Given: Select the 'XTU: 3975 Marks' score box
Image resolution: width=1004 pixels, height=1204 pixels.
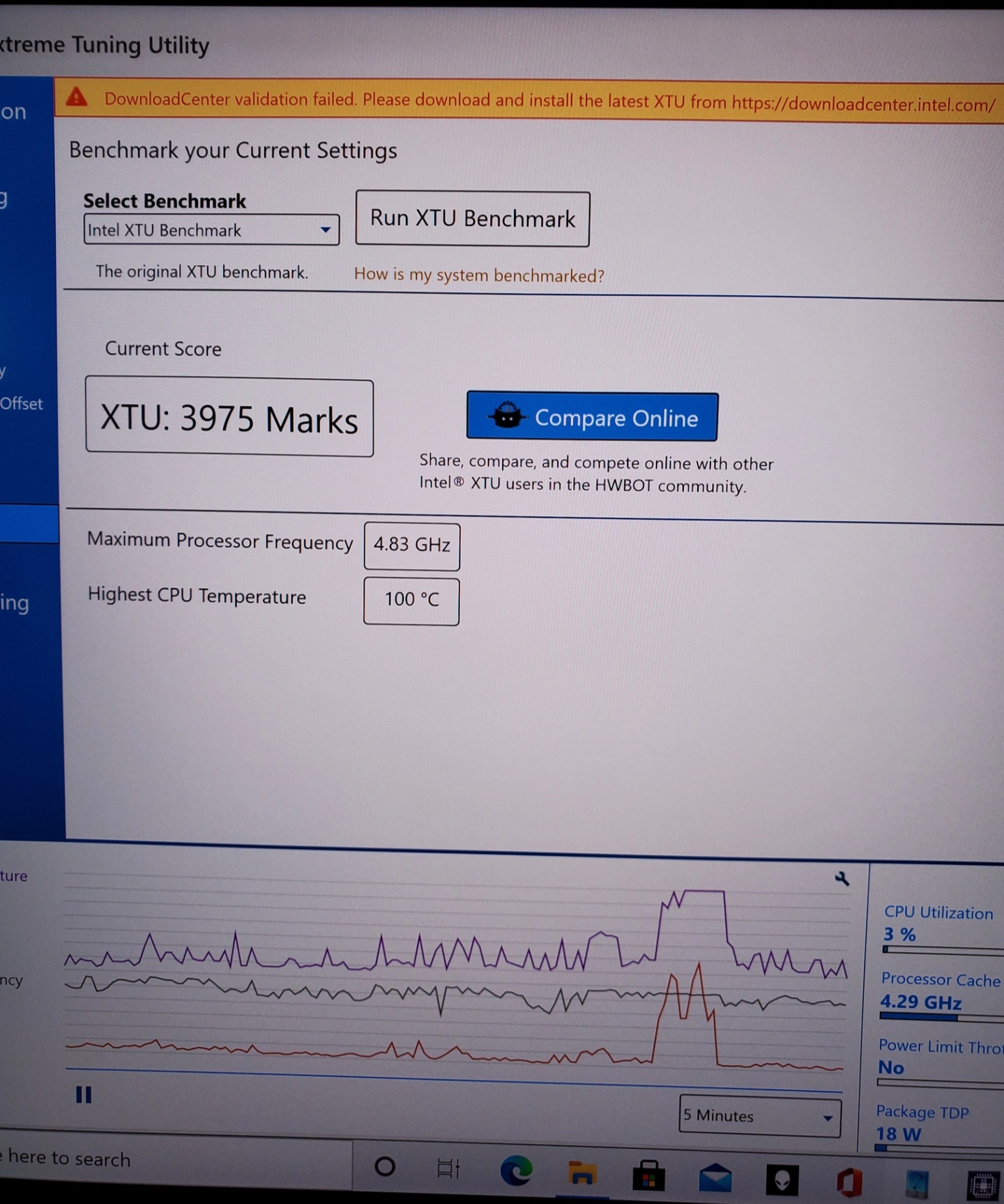Looking at the screenshot, I should click(x=229, y=418).
